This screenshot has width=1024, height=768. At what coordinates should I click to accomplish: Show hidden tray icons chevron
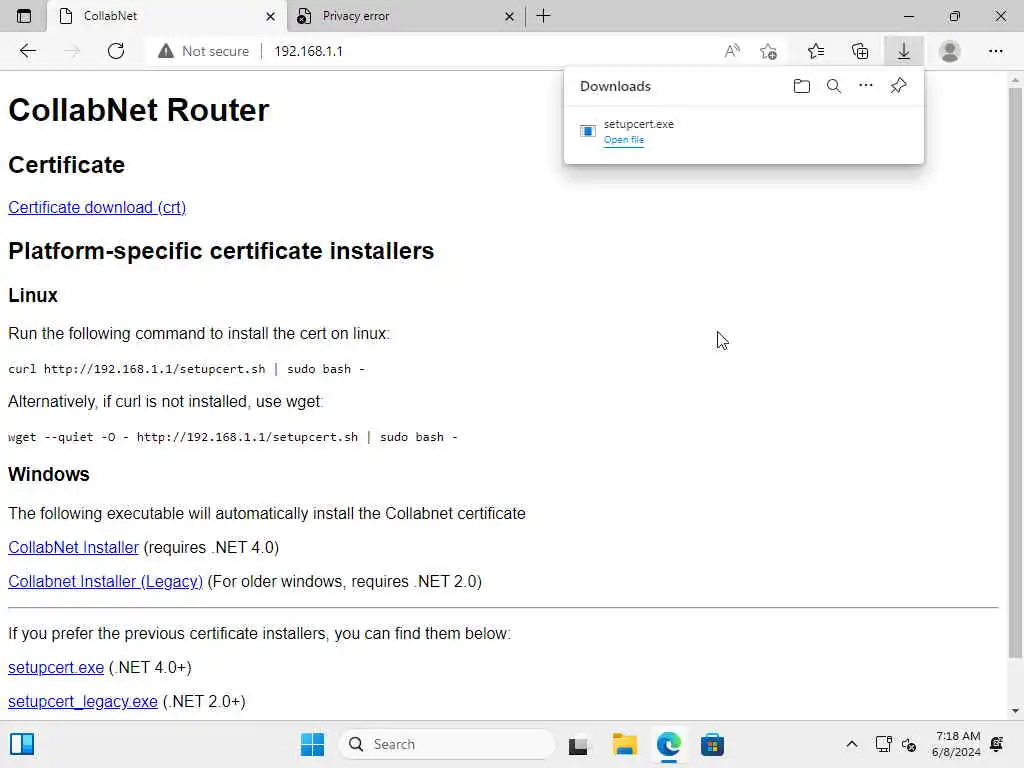point(852,744)
